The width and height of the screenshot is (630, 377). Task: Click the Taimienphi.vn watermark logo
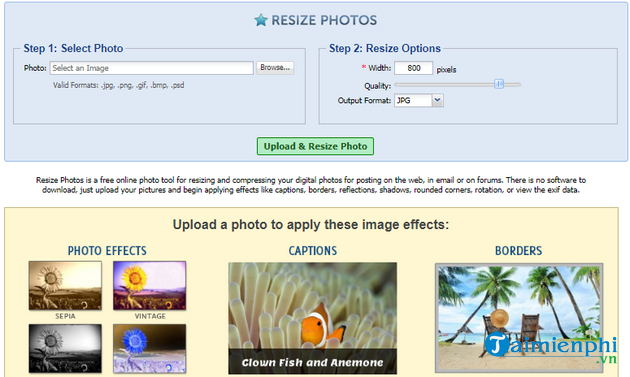pyautogui.click(x=551, y=347)
